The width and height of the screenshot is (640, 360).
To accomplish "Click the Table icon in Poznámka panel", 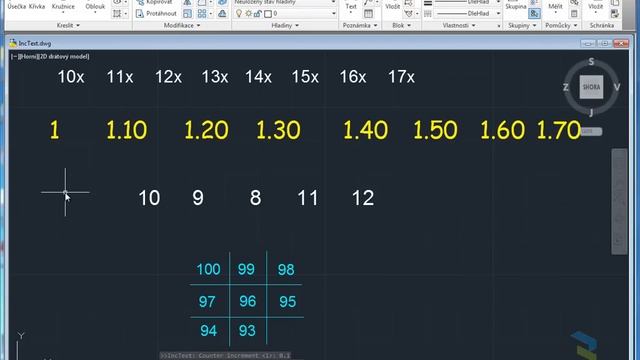I will (368, 13).
